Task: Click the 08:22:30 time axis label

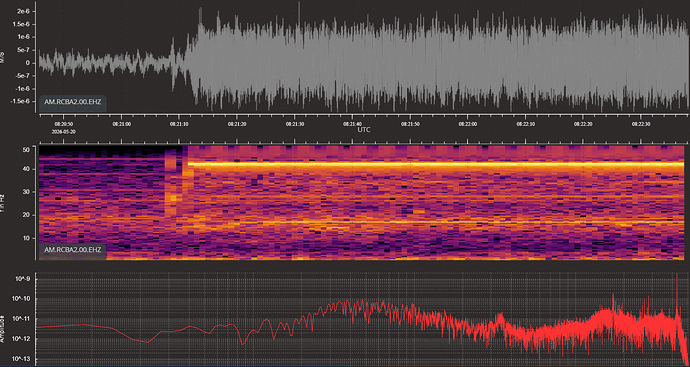Action: 641,125
